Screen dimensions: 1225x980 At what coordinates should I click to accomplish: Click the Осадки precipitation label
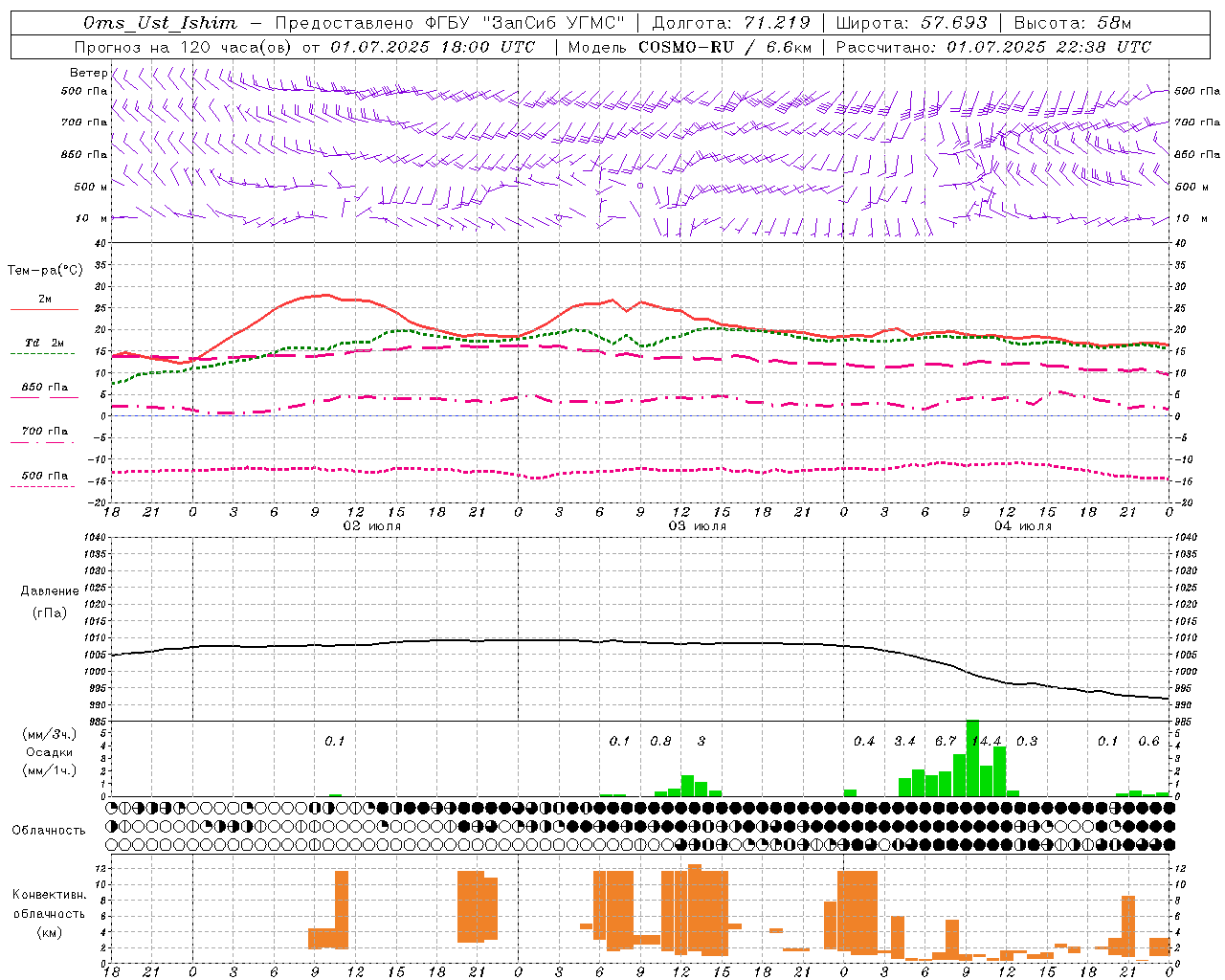(x=50, y=752)
